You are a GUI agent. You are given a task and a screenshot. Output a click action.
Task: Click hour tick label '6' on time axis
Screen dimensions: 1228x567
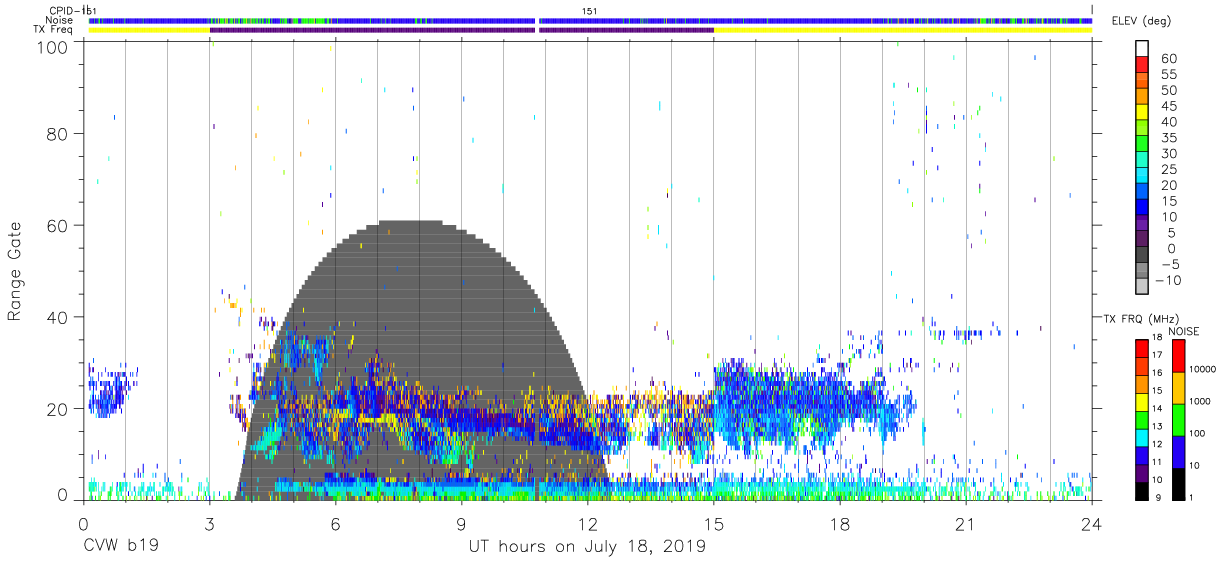(335, 523)
